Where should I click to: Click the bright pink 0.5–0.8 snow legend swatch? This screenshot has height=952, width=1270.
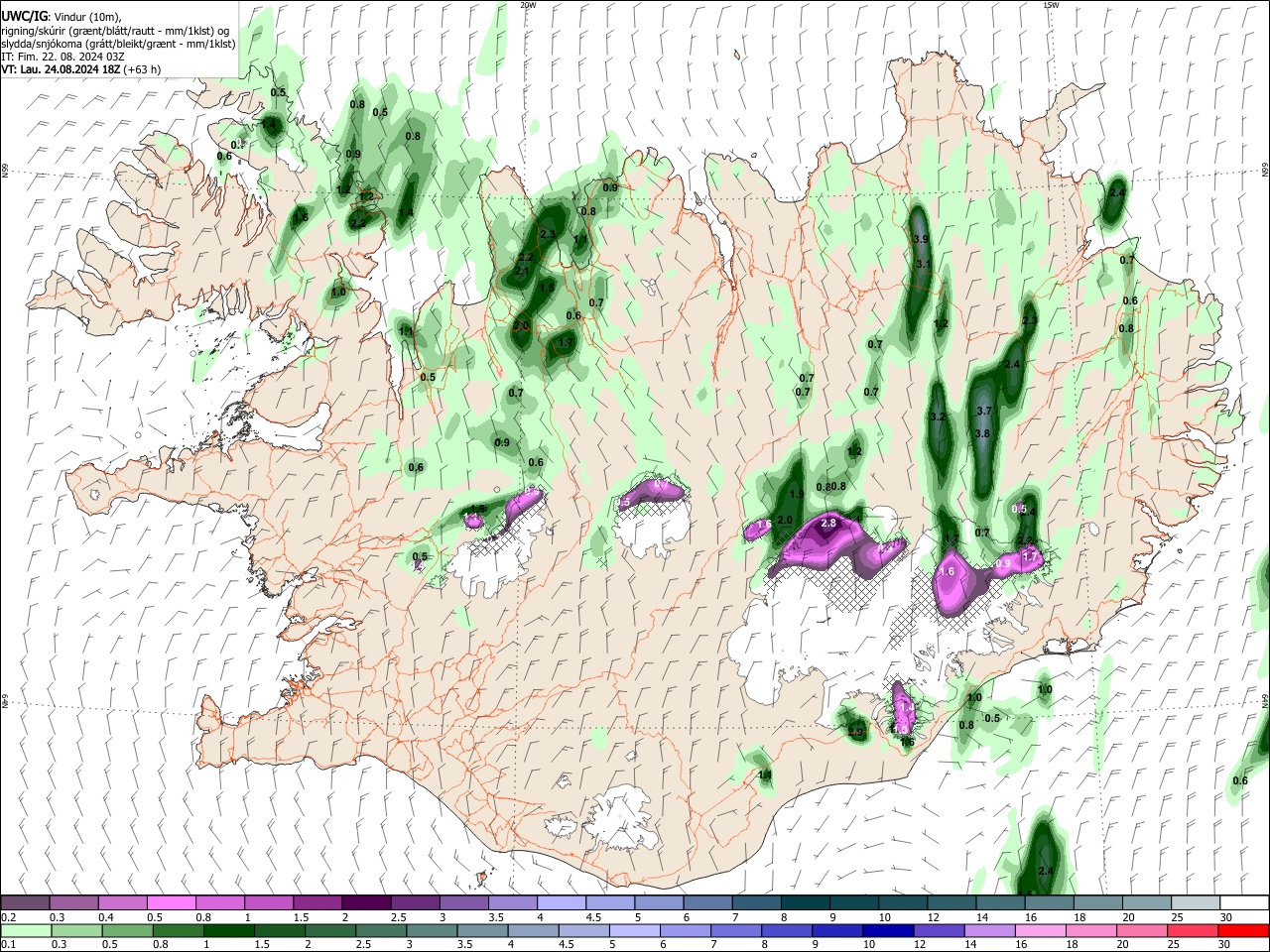pos(171,903)
